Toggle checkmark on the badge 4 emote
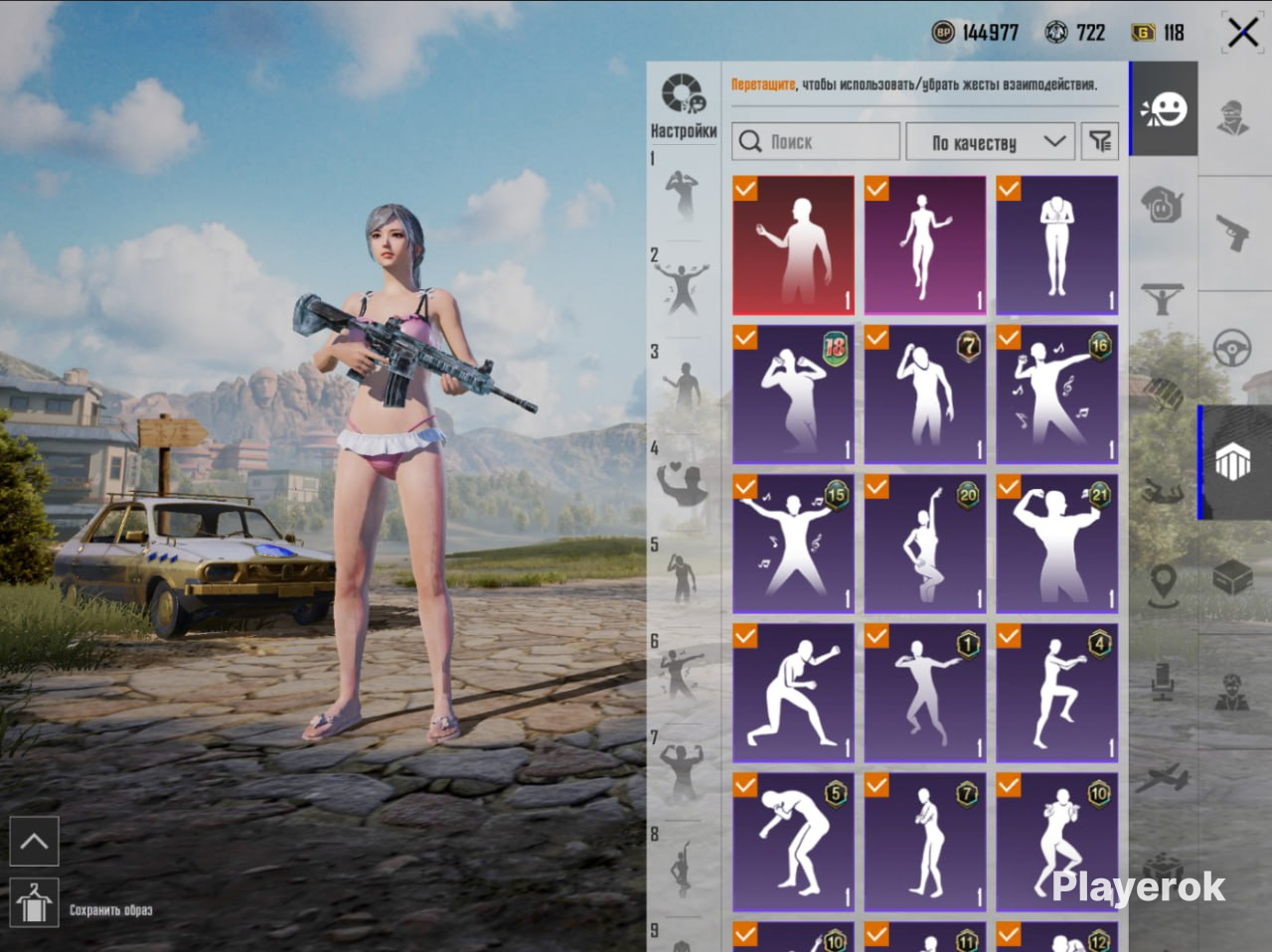Screen dimensions: 1272x952 [1010, 636]
